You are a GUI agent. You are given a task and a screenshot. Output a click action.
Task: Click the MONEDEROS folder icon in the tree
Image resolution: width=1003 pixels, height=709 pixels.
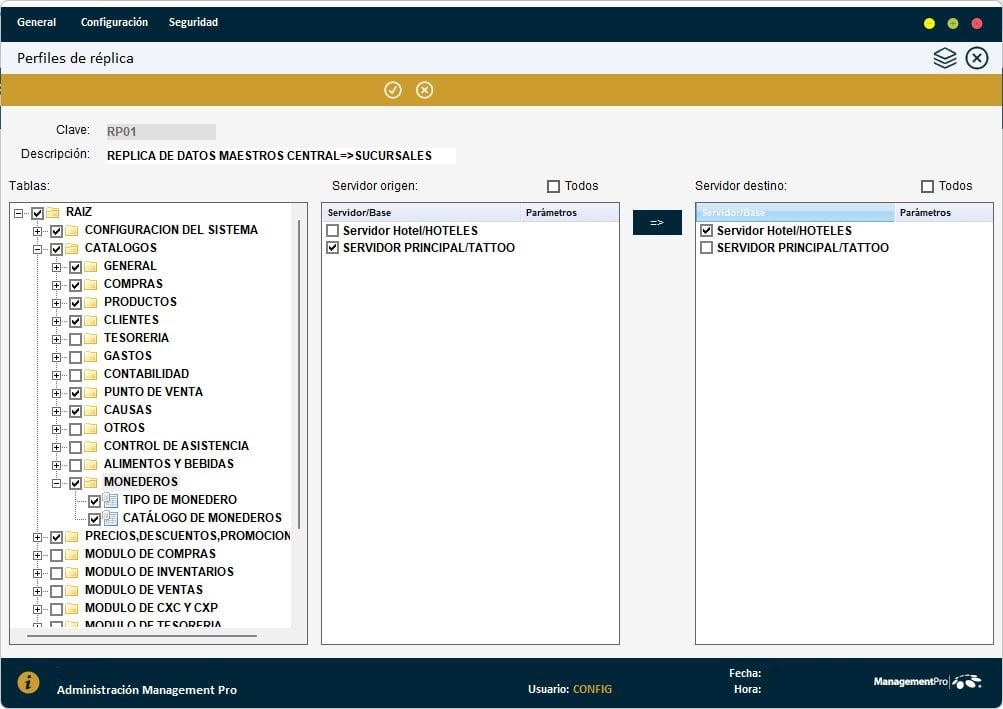click(x=89, y=482)
